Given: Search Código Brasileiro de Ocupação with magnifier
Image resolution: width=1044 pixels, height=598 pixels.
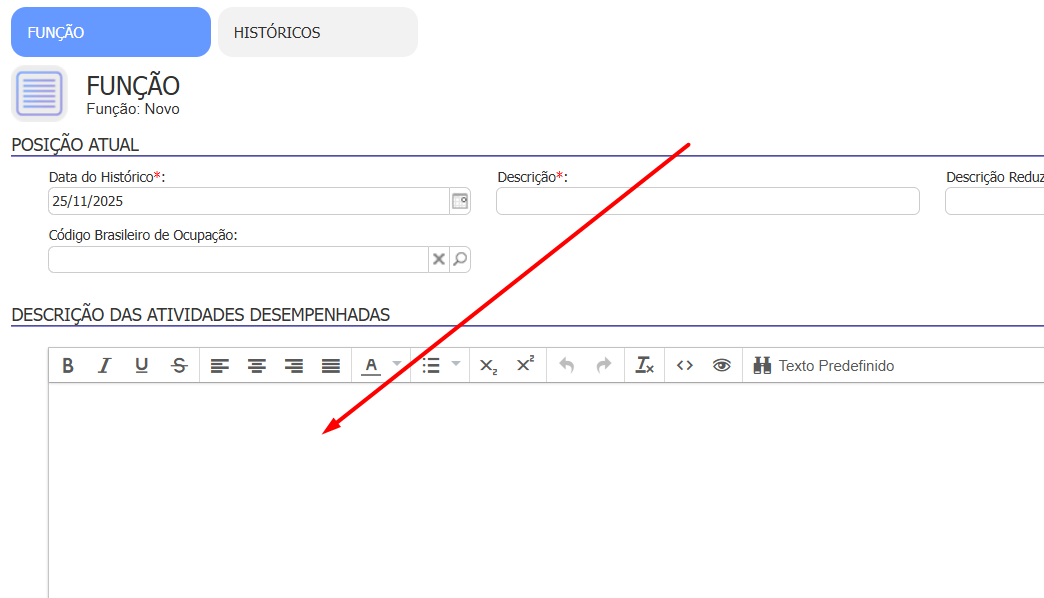Looking at the screenshot, I should pyautogui.click(x=460, y=260).
